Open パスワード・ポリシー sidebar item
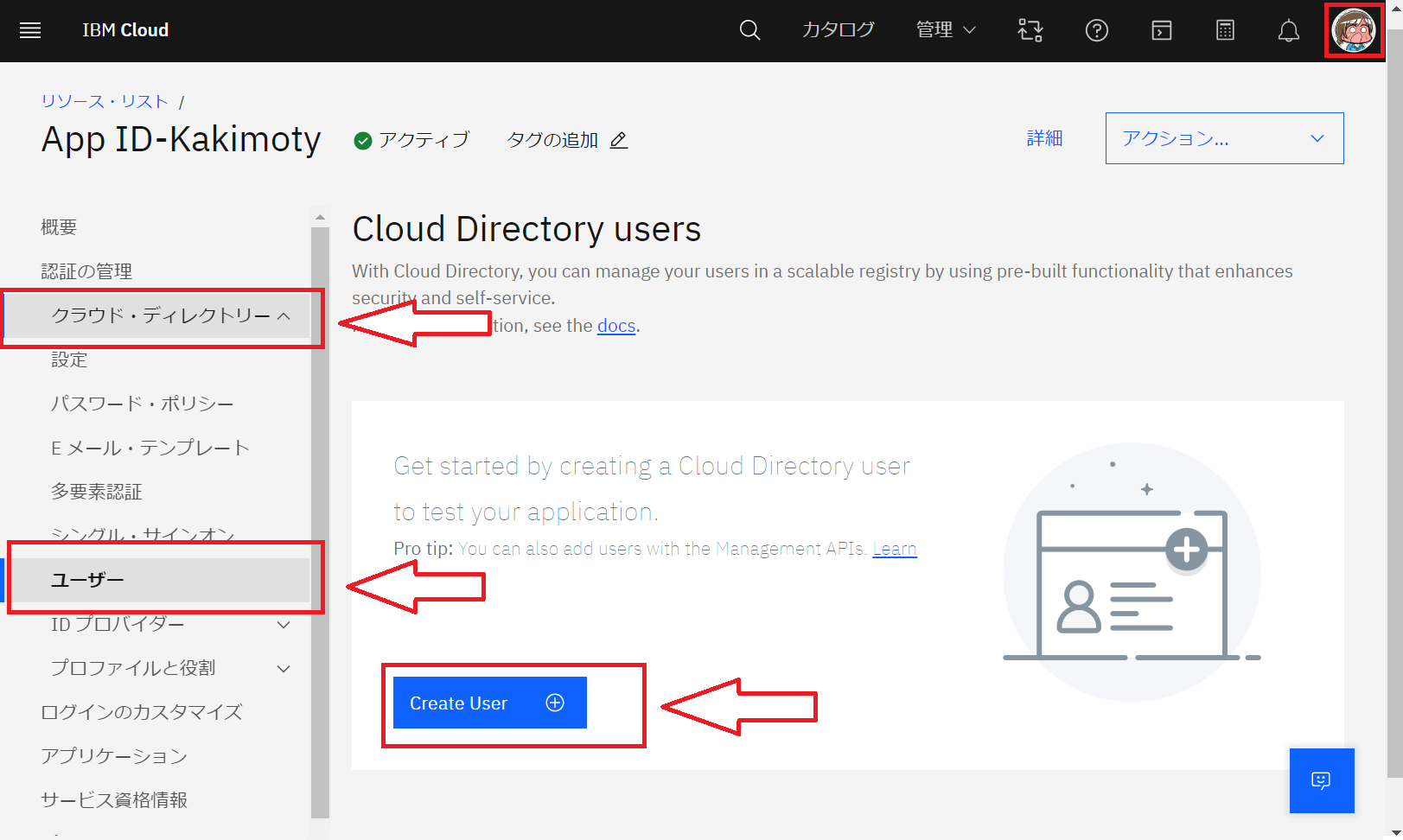 pos(143,404)
